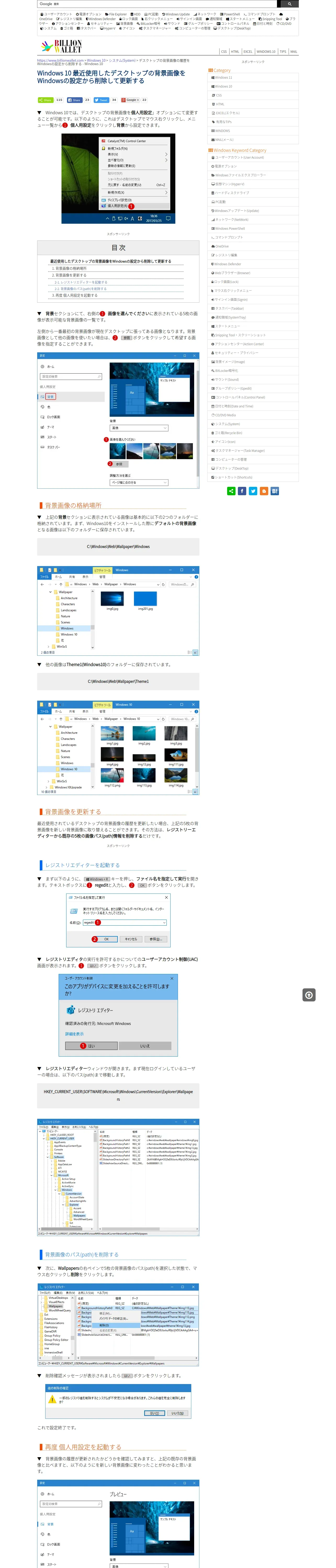Click the padlock icon beside ロック画面(Lock)
The image size is (336, 1568).
(213, 282)
